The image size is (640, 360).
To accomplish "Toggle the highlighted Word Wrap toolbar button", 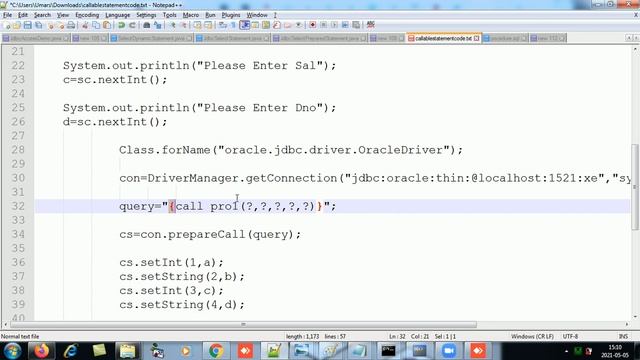I will click(x=244, y=25).
